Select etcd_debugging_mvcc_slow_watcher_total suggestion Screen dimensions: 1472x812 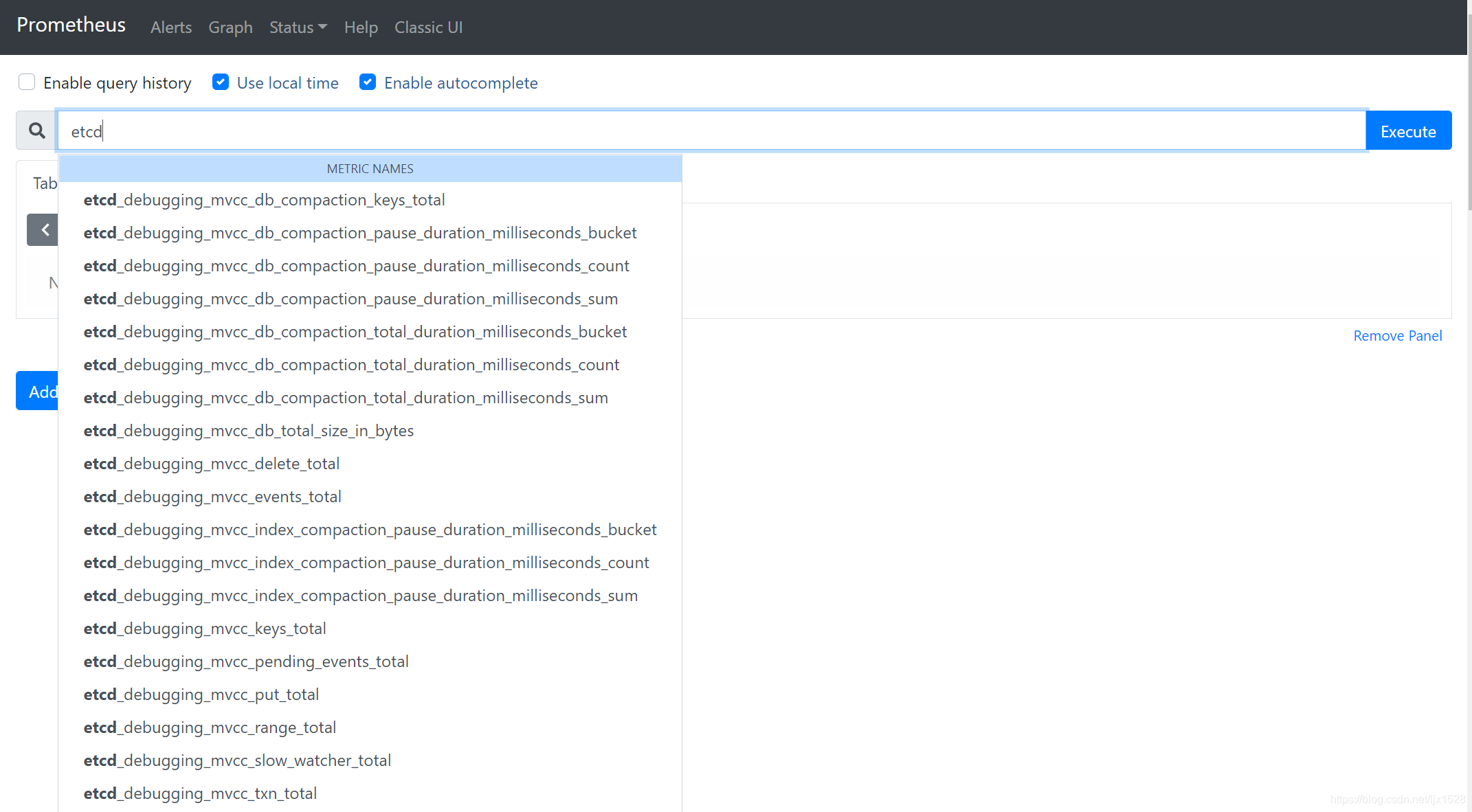(370, 760)
